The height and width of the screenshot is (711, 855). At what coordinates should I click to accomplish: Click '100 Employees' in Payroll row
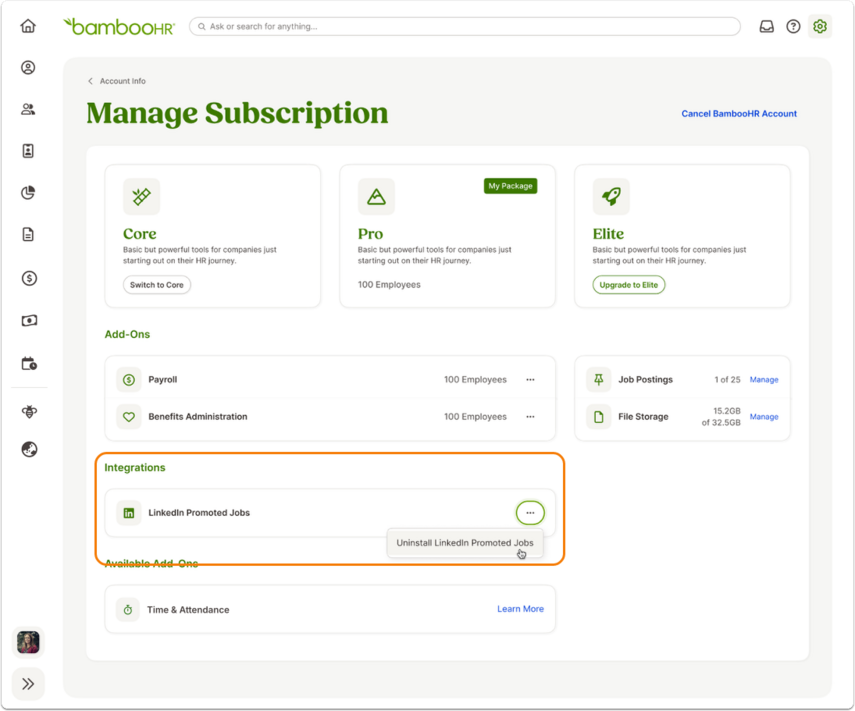[475, 379]
